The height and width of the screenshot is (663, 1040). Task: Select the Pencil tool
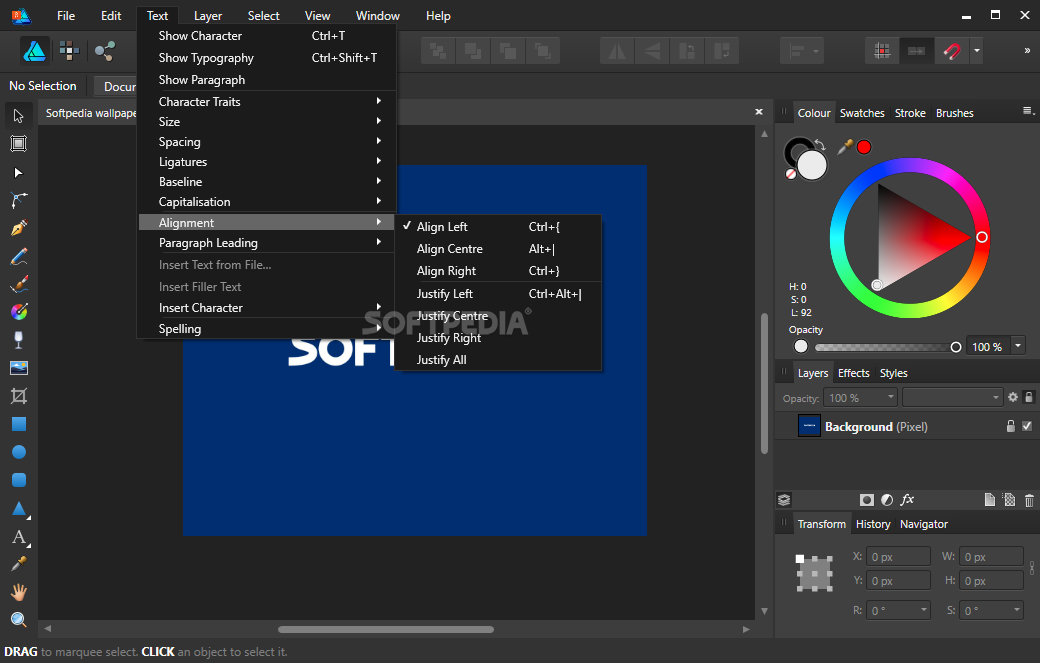click(x=19, y=256)
